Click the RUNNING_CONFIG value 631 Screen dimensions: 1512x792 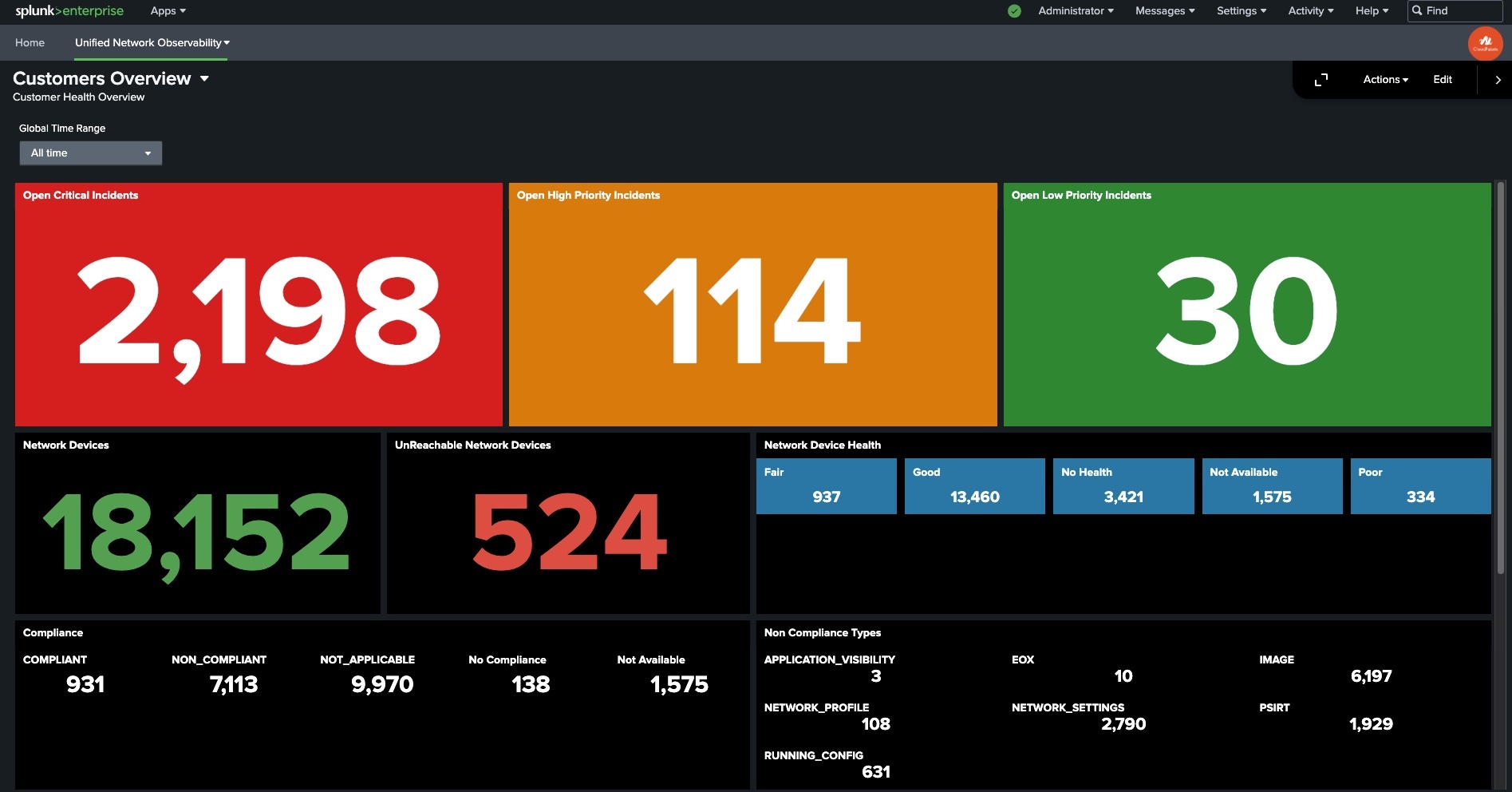click(x=876, y=772)
